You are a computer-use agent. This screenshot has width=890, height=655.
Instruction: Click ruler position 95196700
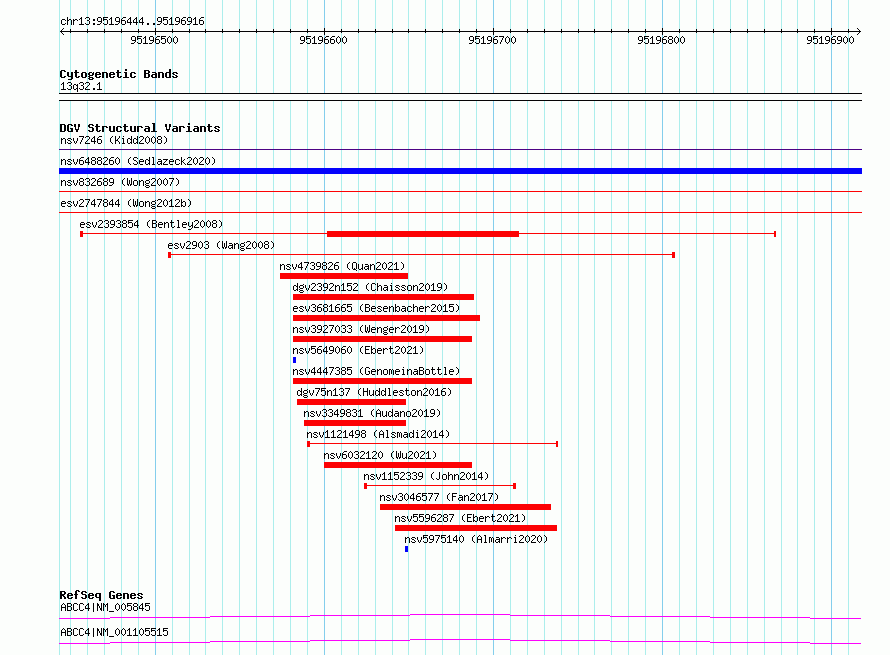(493, 40)
